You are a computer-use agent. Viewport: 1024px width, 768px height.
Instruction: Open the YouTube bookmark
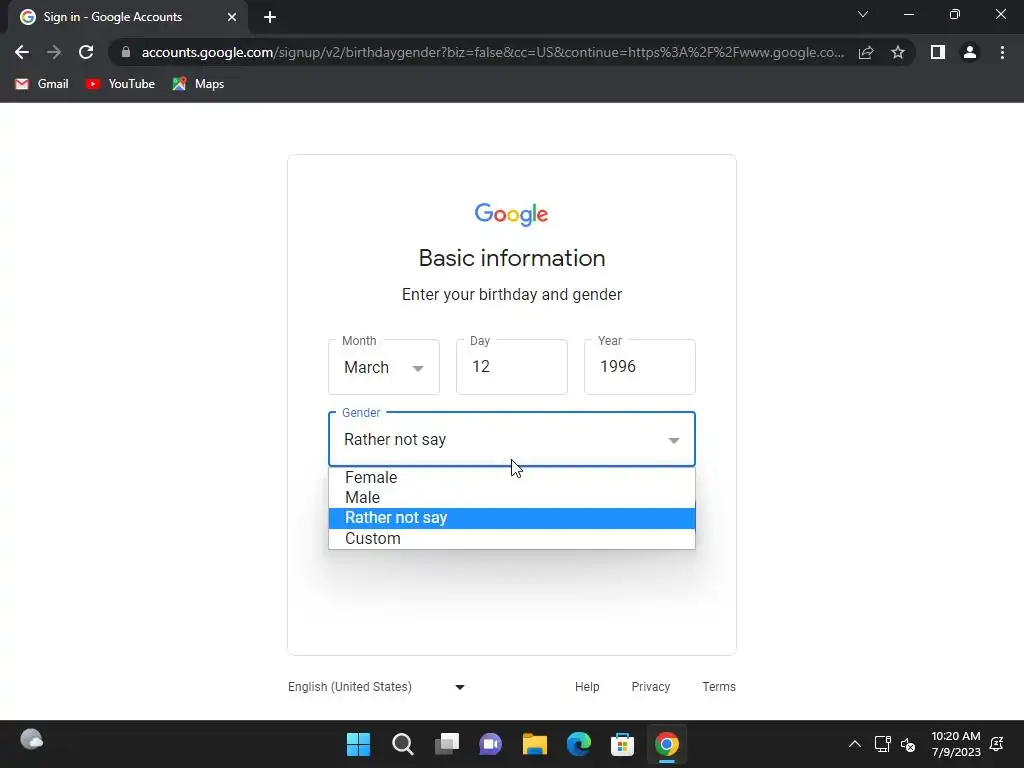click(x=120, y=84)
